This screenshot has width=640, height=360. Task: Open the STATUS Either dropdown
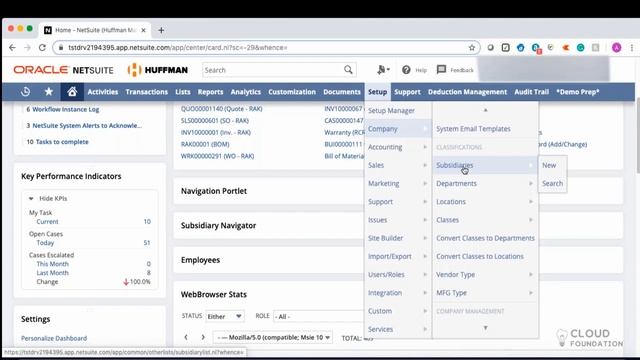224,316
